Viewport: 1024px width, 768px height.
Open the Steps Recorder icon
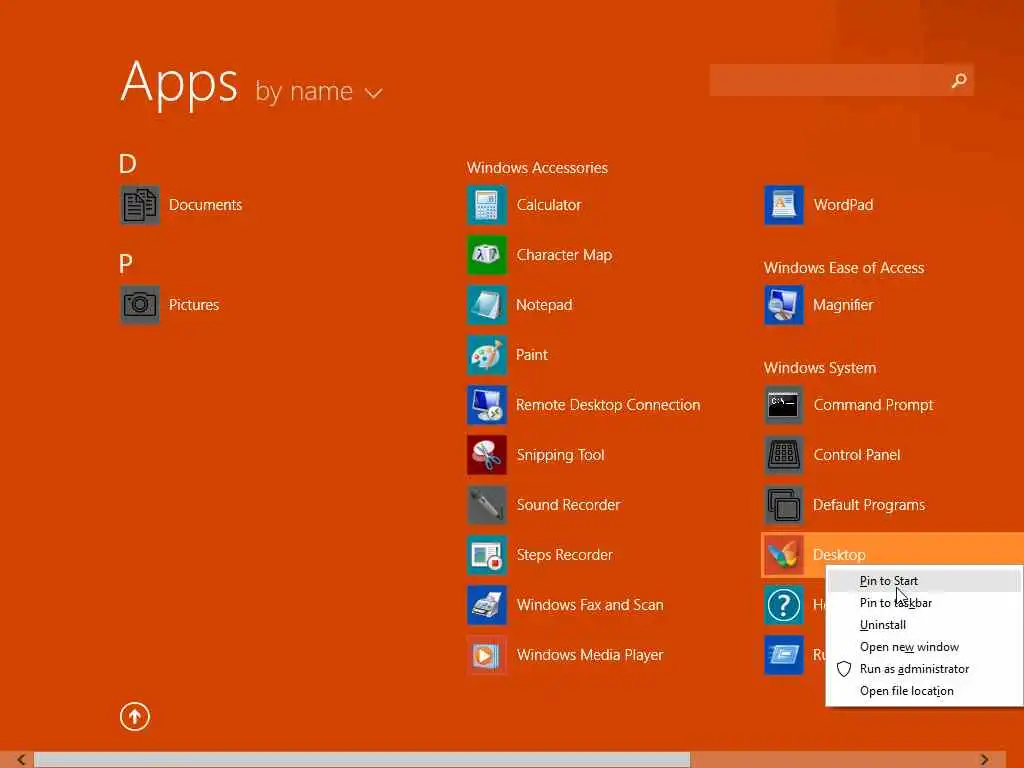tap(487, 555)
